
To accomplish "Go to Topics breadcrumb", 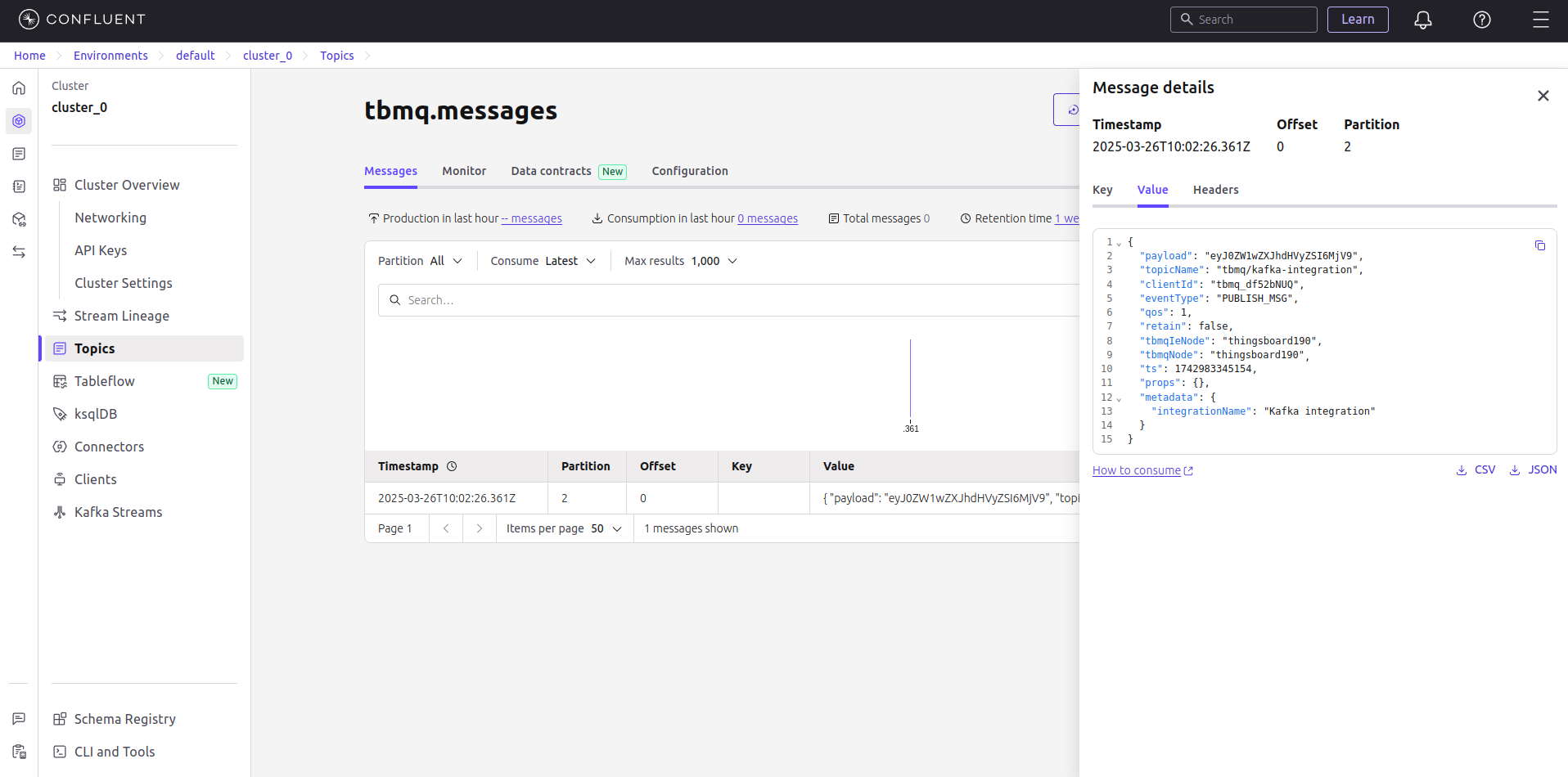I will coord(336,56).
